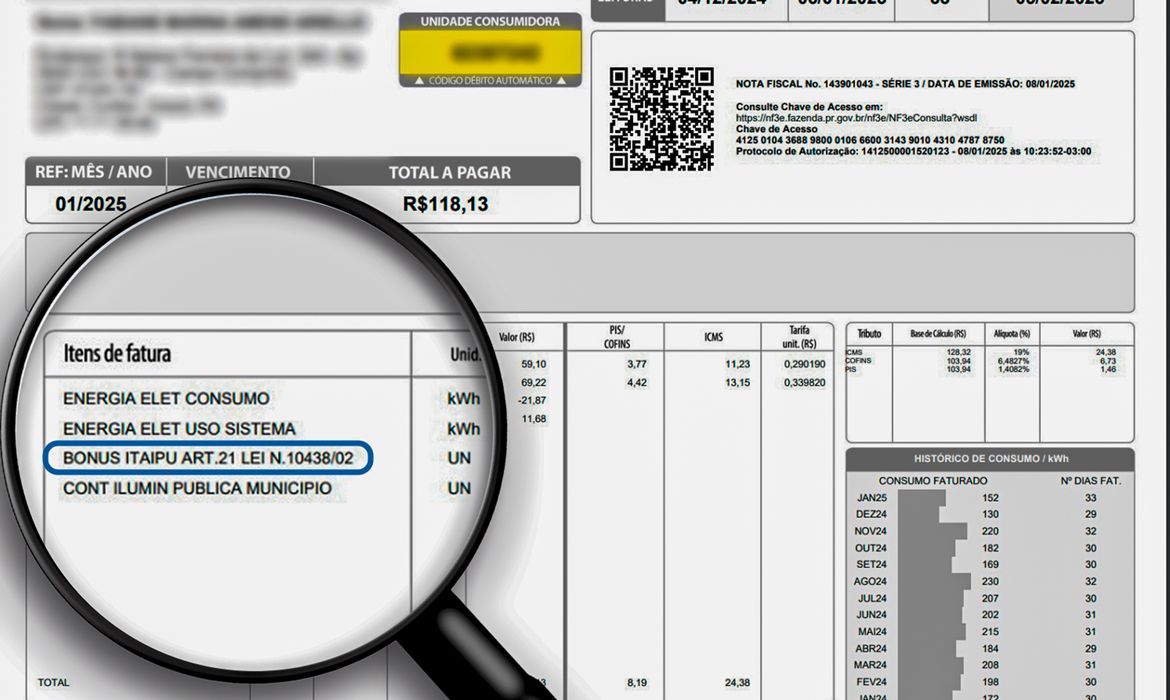Click the REF: MÊS / ANO header

click(x=94, y=172)
